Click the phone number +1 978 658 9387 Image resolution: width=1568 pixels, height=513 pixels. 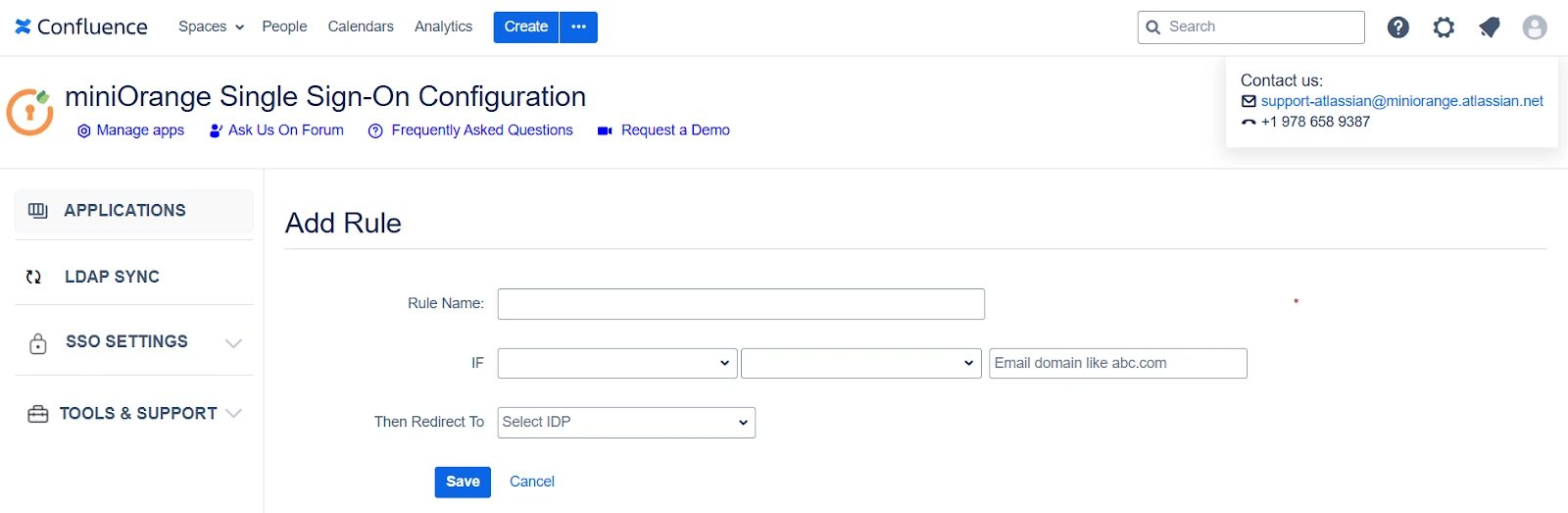tap(1315, 122)
